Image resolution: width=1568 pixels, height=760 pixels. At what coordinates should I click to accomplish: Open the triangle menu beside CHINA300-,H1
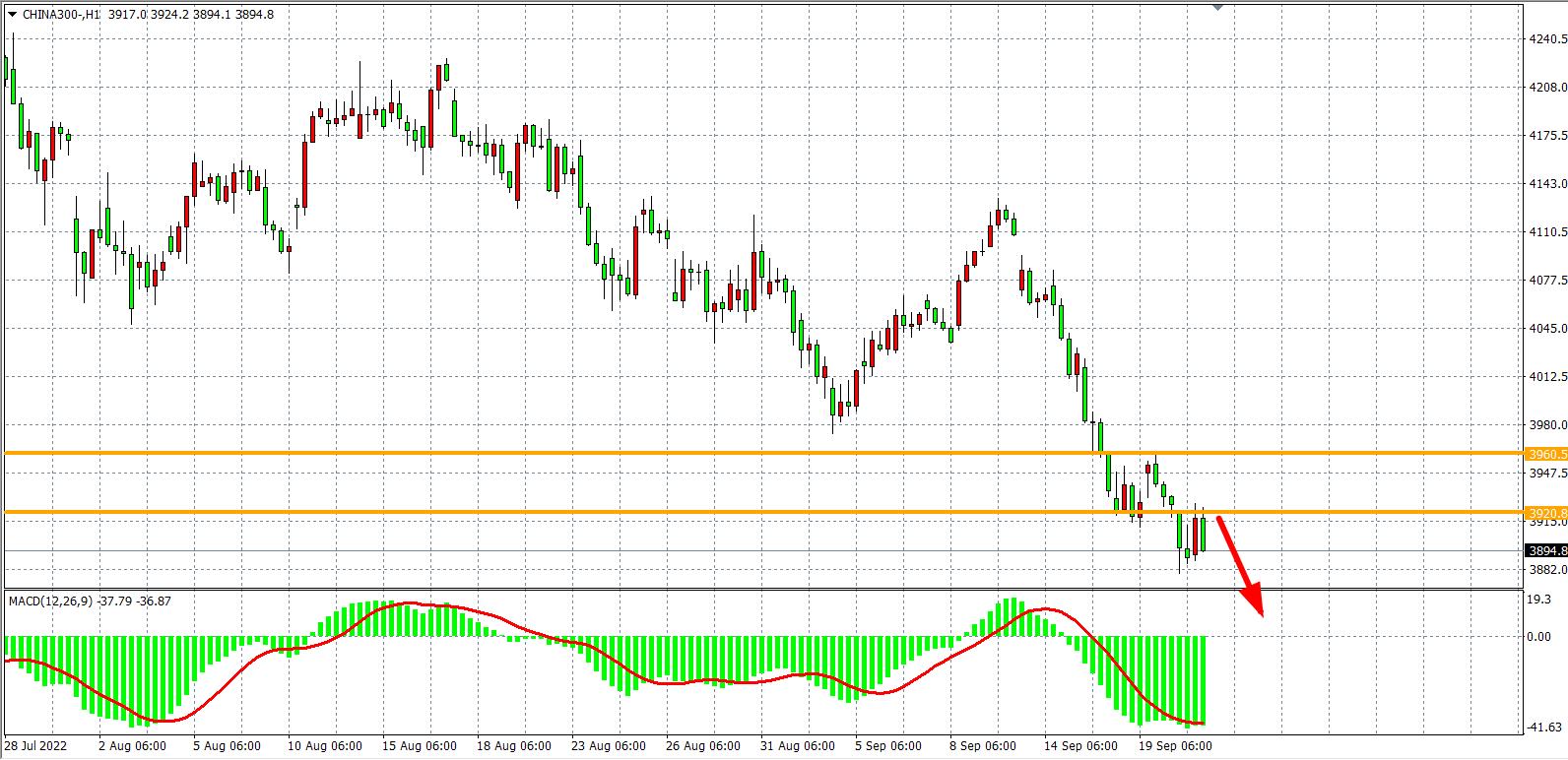[11, 15]
